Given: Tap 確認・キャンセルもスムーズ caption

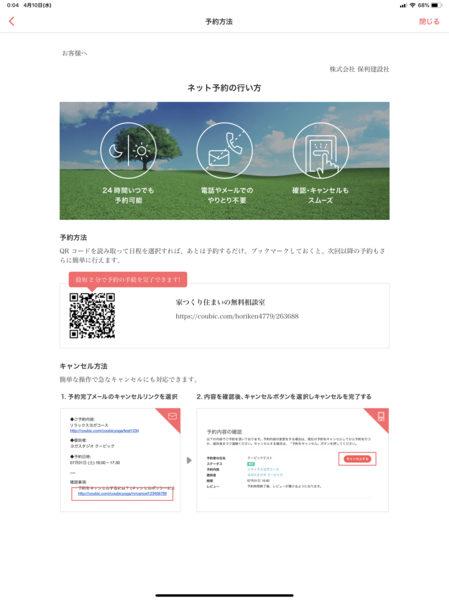Looking at the screenshot, I should tap(321, 195).
